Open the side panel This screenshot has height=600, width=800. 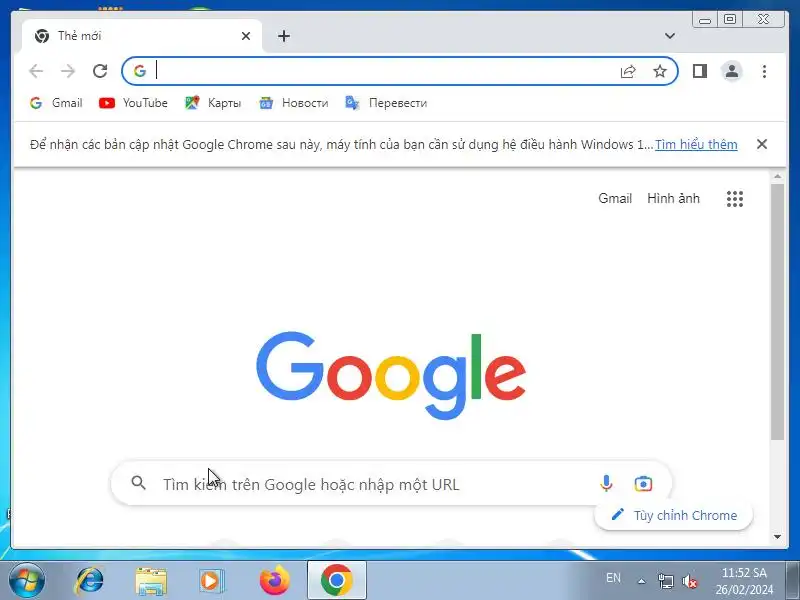coord(700,71)
